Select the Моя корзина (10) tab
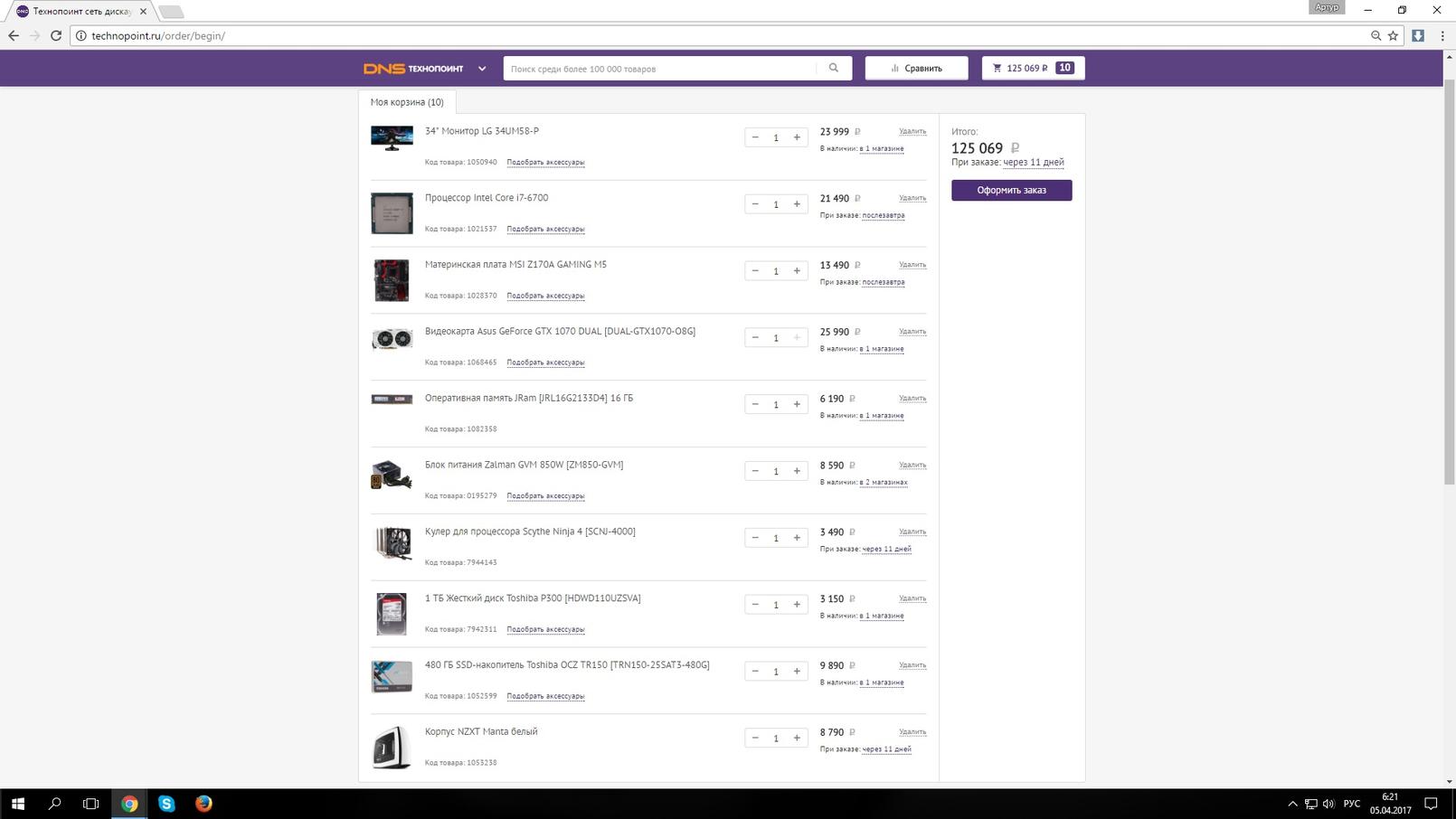This screenshot has width=1456, height=819. [407, 102]
